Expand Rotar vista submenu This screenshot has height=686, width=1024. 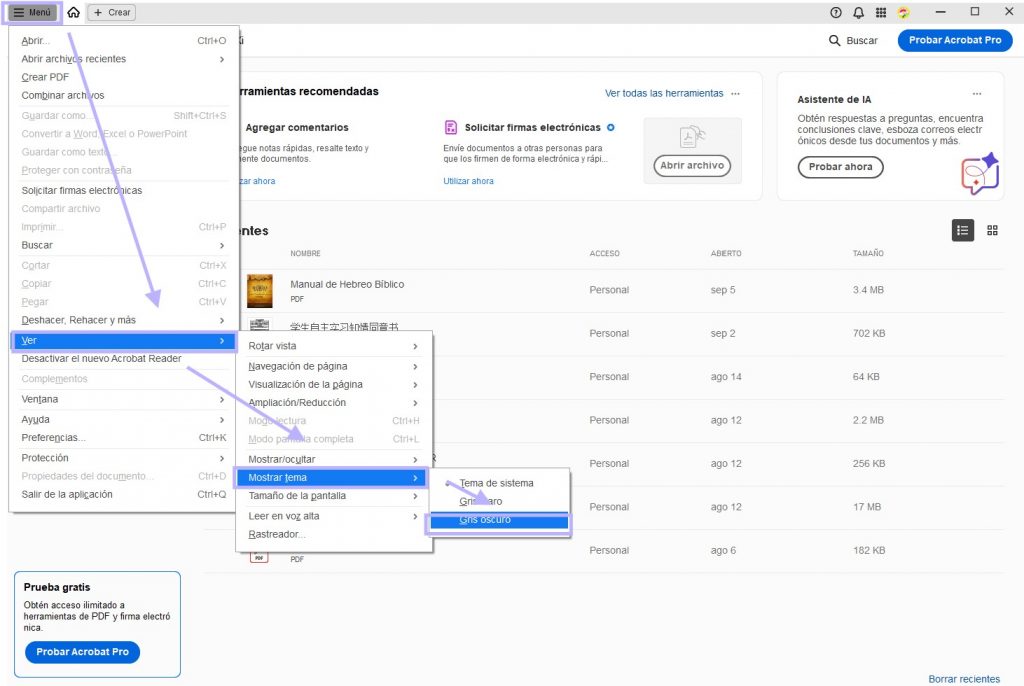tap(333, 346)
